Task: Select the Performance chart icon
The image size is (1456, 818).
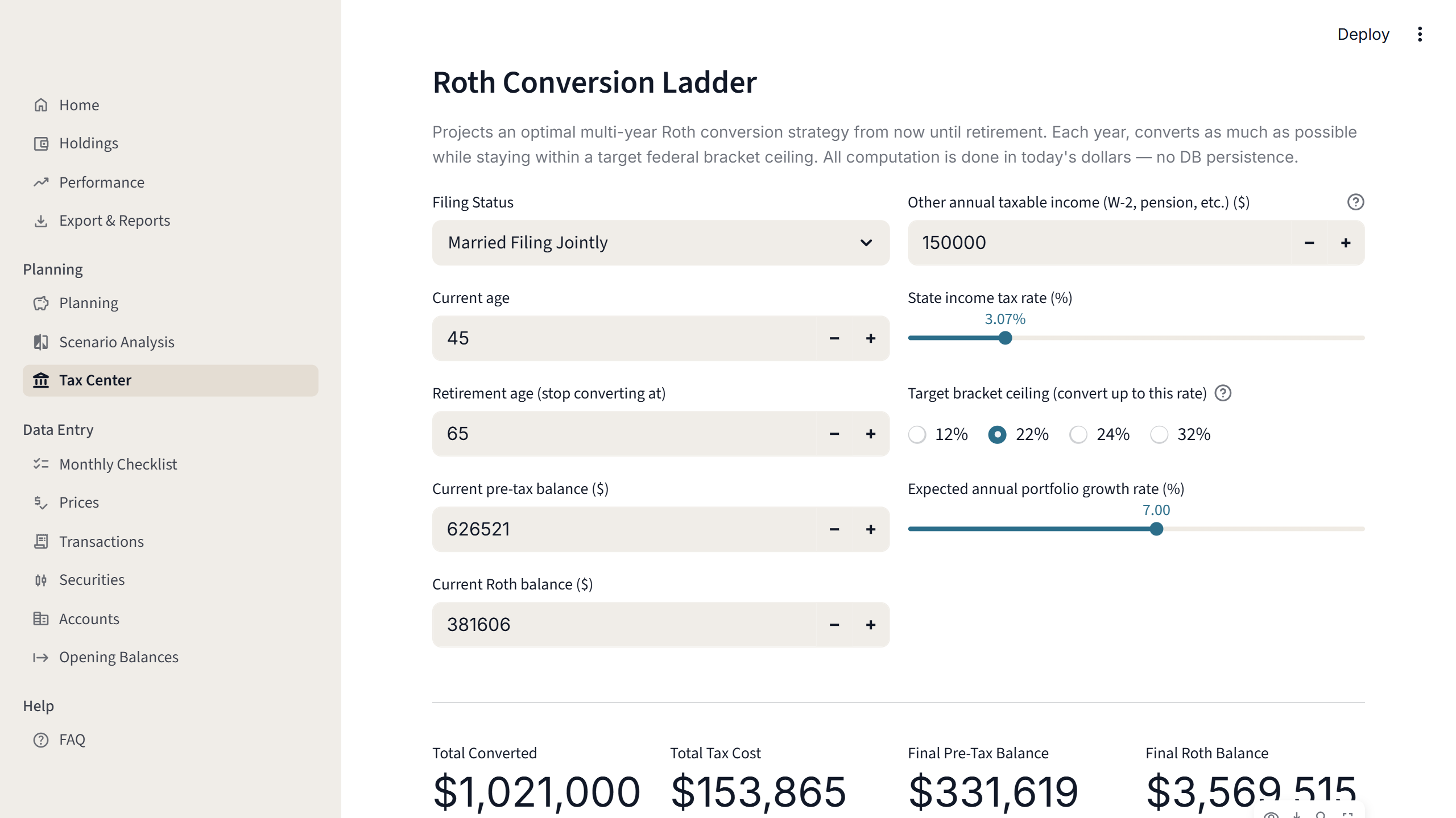Action: coord(40,182)
